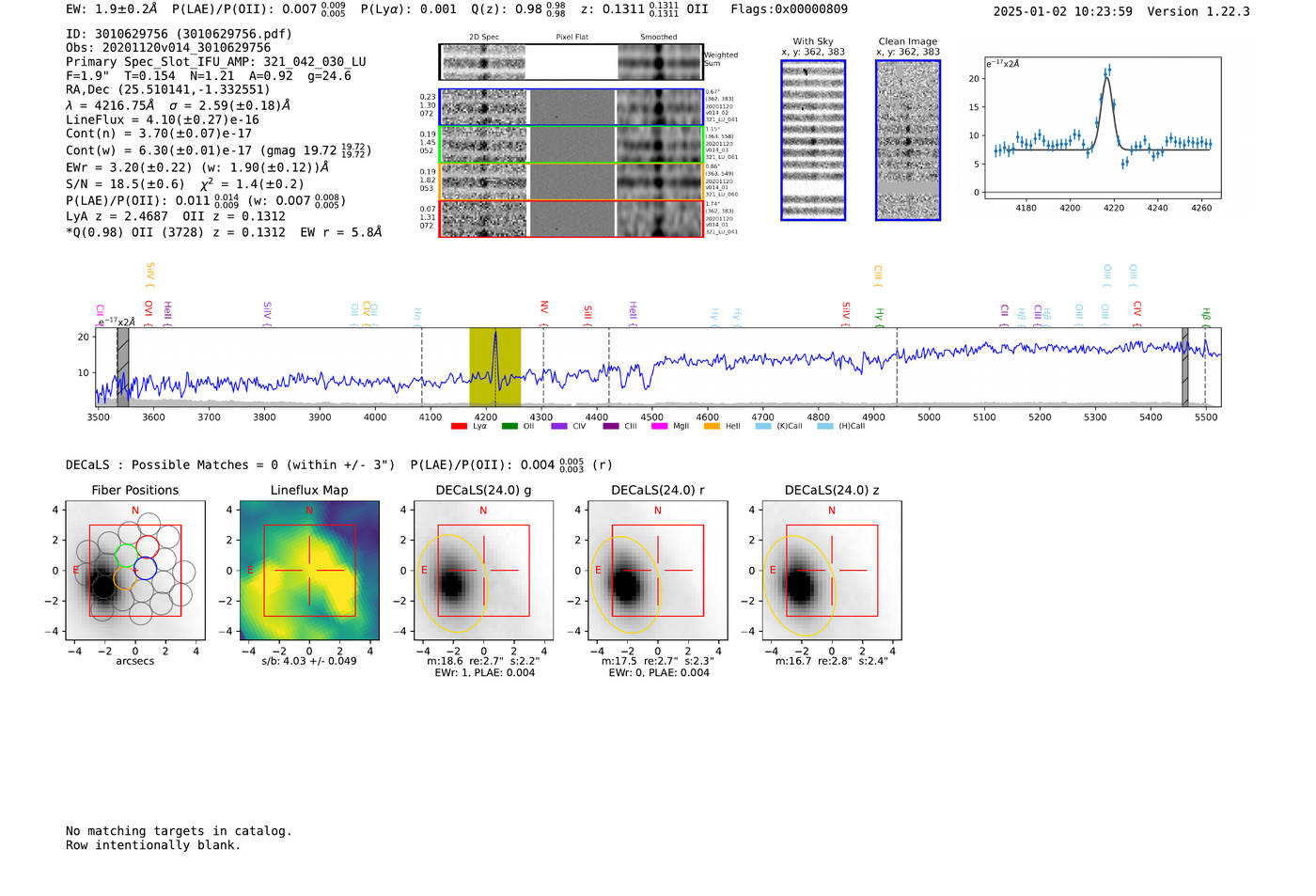Click the EW: 1.9±0.2Å header value
Screen dimensions: 1316x896
(112, 9)
